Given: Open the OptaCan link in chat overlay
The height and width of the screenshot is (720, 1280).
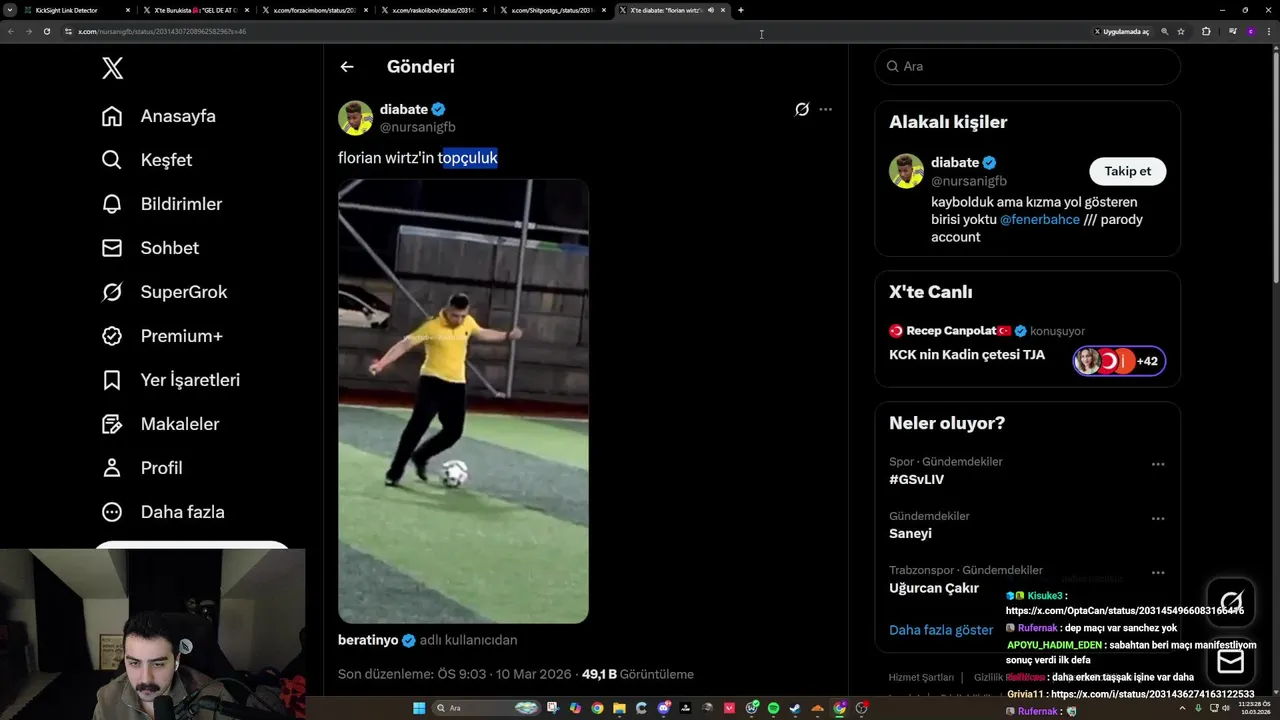Looking at the screenshot, I should coord(1125,610).
